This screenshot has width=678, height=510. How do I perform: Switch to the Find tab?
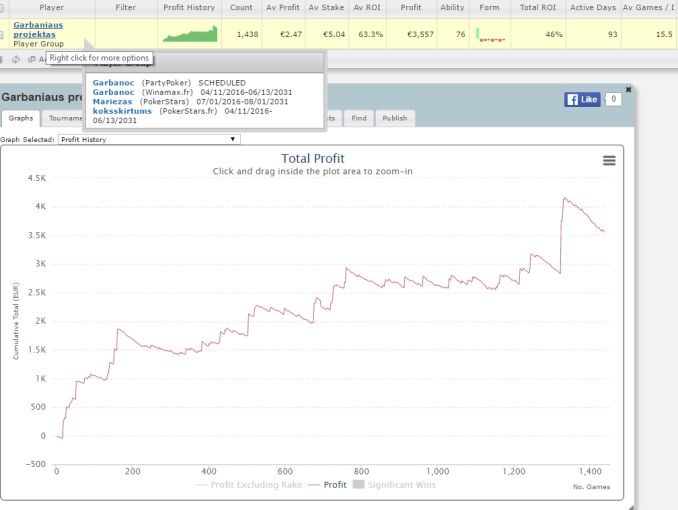click(x=358, y=118)
